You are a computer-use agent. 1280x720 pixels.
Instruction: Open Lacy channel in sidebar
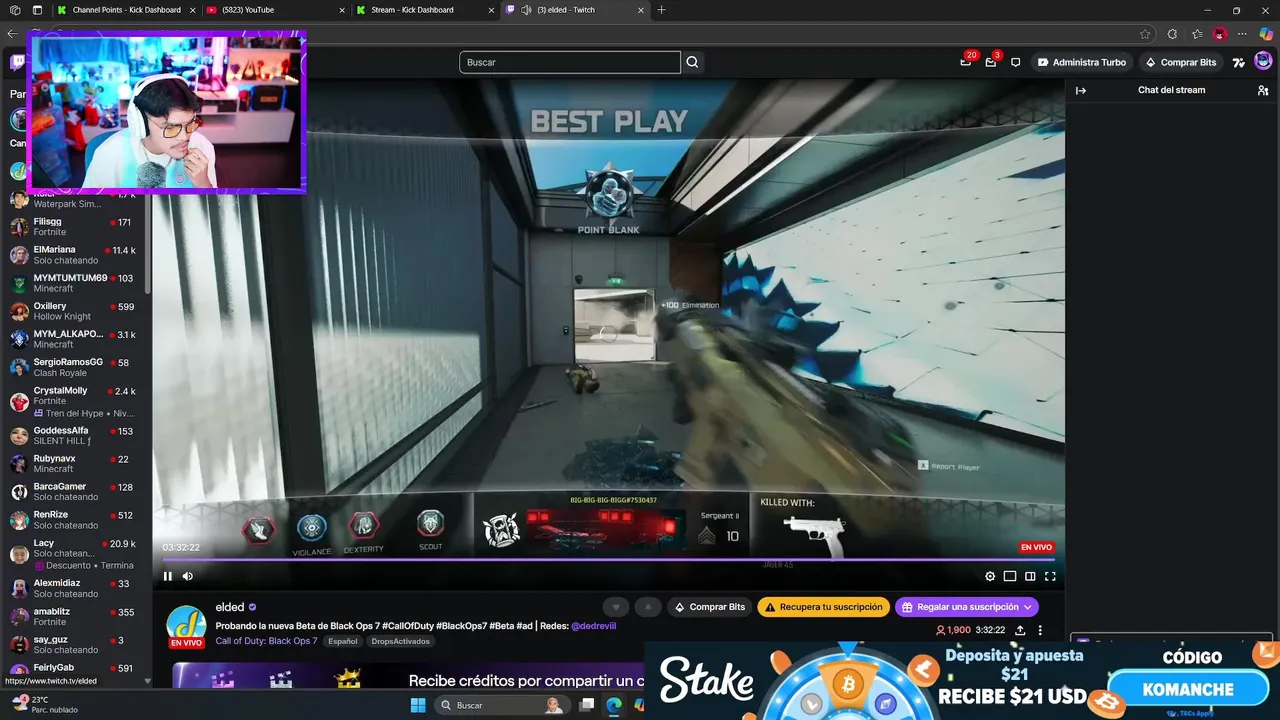point(76,553)
